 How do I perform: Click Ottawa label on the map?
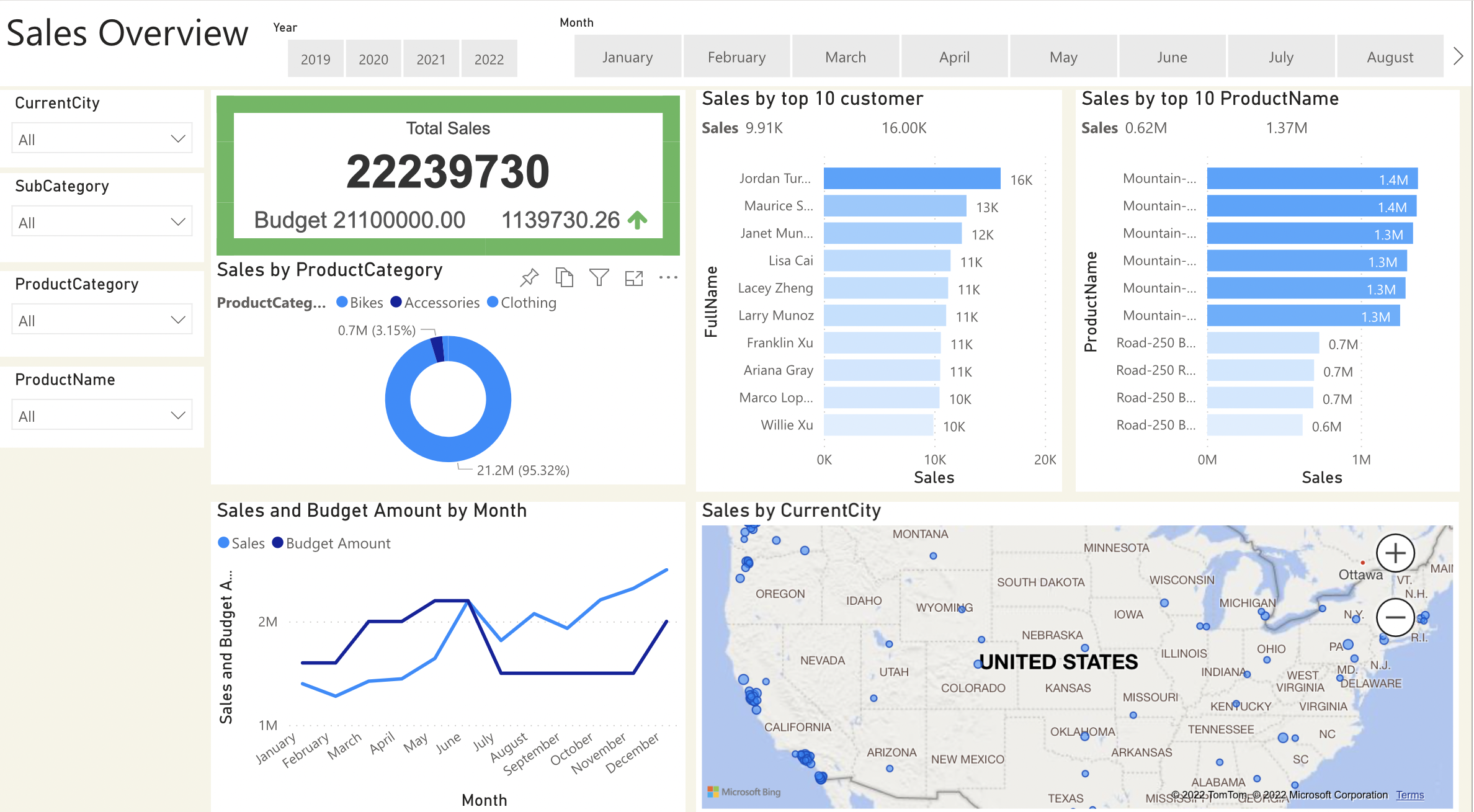[x=1360, y=574]
